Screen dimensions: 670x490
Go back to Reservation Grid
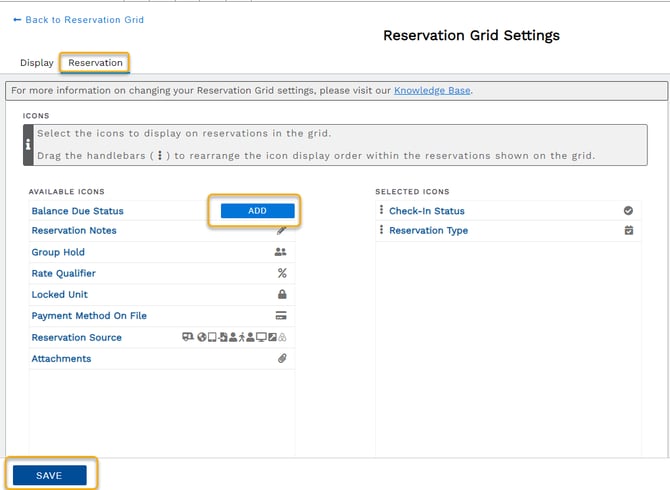[78, 20]
